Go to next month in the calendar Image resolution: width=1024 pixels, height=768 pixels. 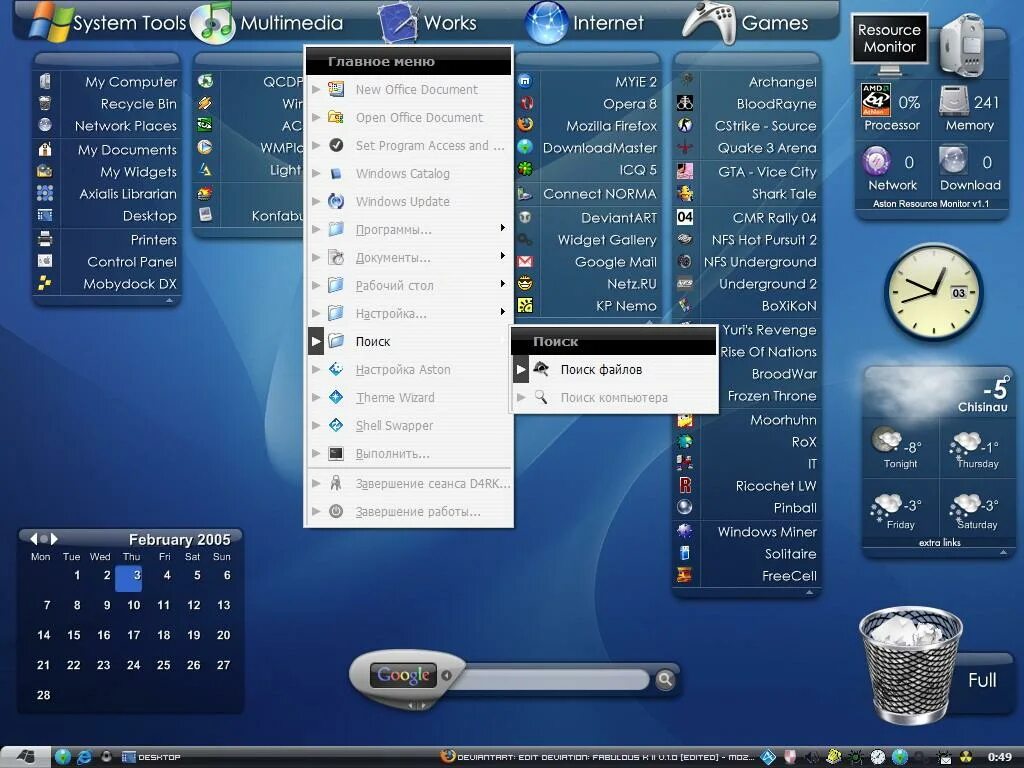(54, 539)
